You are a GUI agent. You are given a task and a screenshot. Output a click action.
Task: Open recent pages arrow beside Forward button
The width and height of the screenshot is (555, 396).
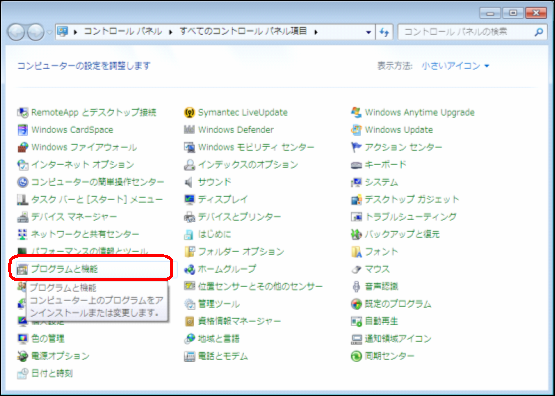tap(49, 33)
